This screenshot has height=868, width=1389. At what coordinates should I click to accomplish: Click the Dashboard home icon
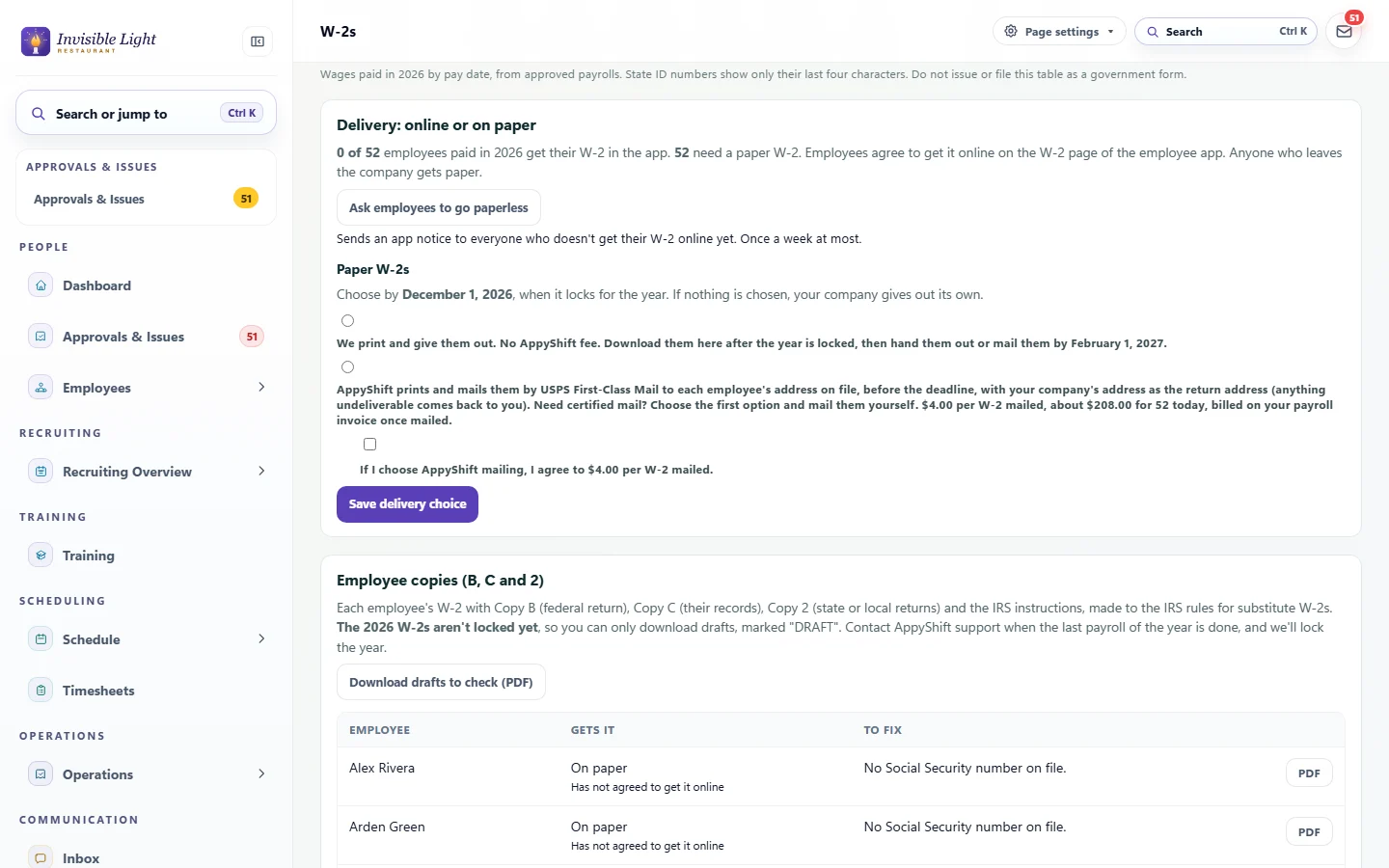[41, 285]
